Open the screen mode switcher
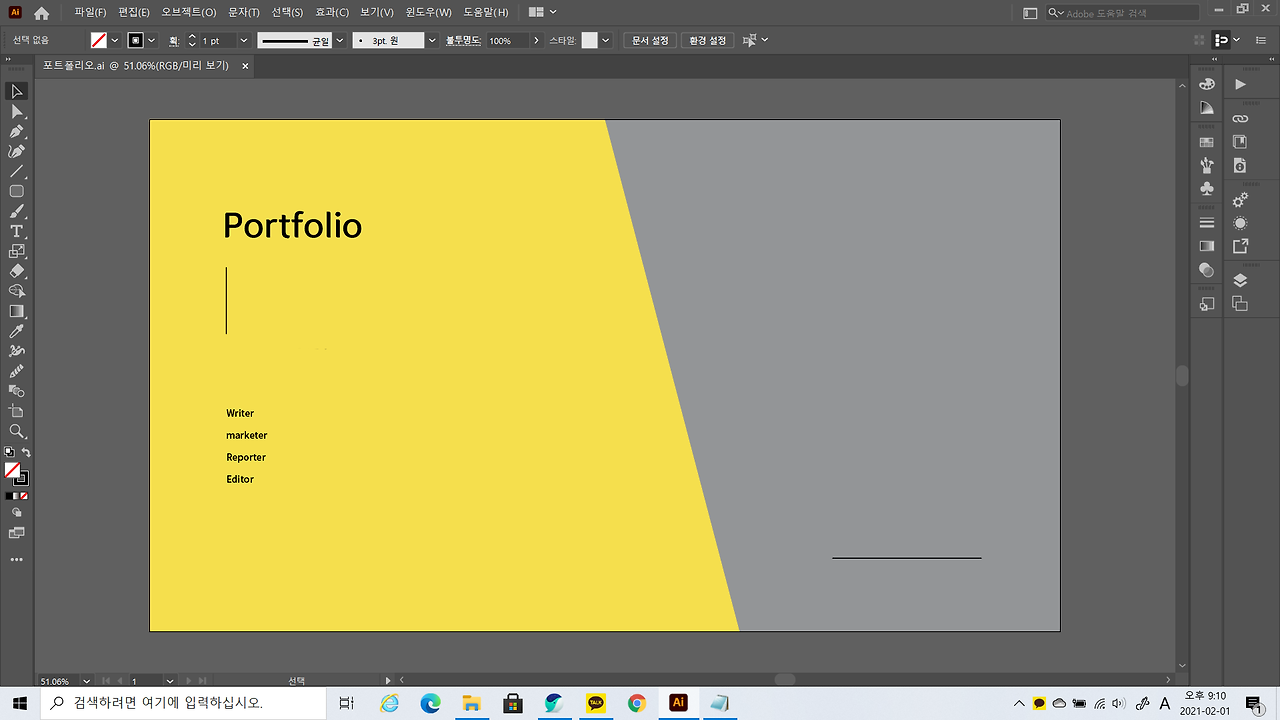1280x720 pixels. tap(17, 533)
